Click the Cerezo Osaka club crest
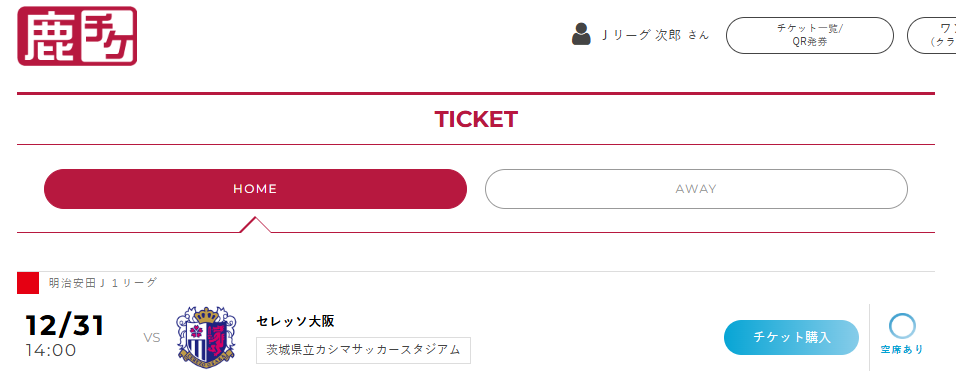The height and width of the screenshot is (380, 956). click(206, 337)
